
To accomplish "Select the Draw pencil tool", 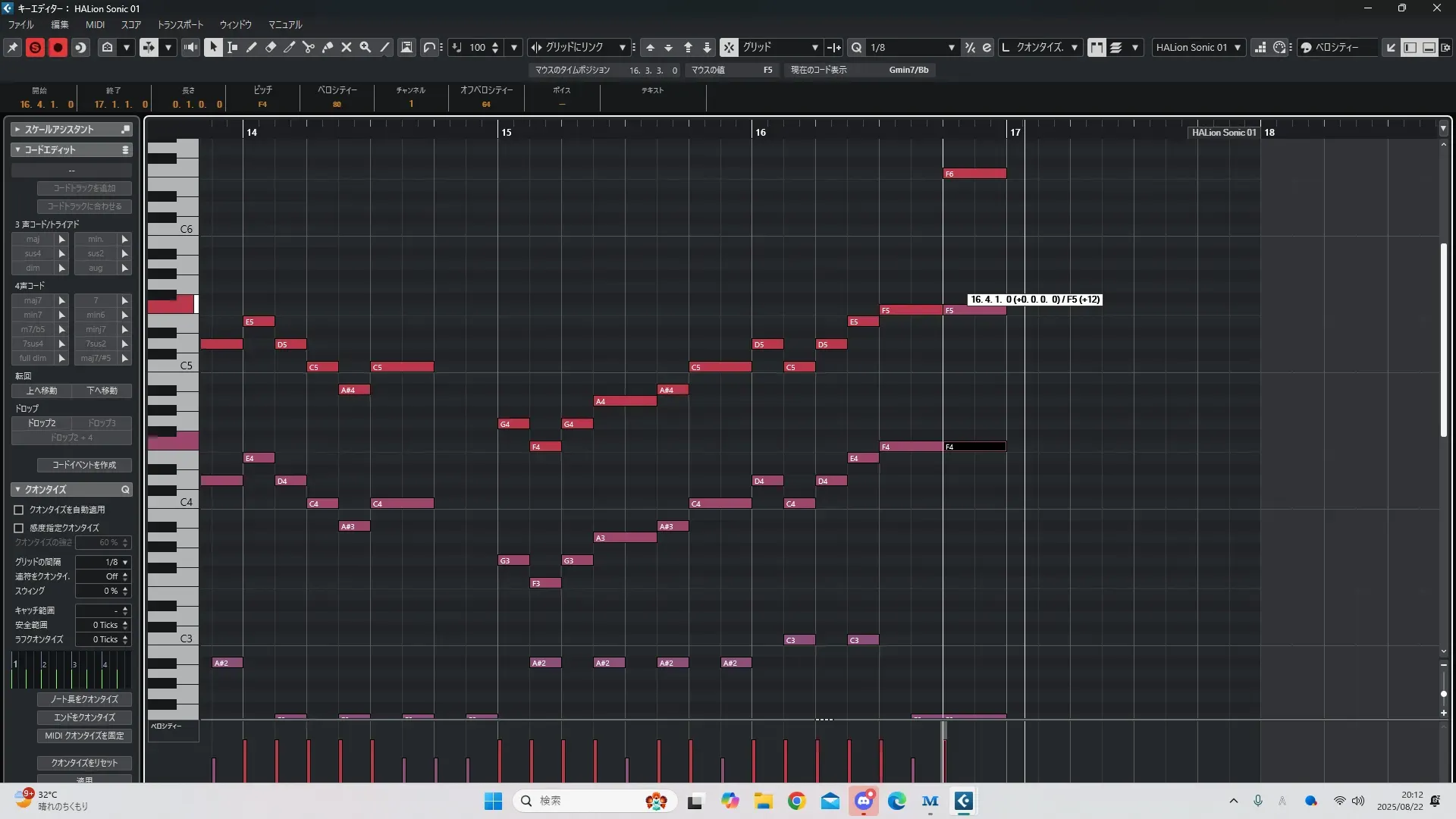I will [x=252, y=47].
